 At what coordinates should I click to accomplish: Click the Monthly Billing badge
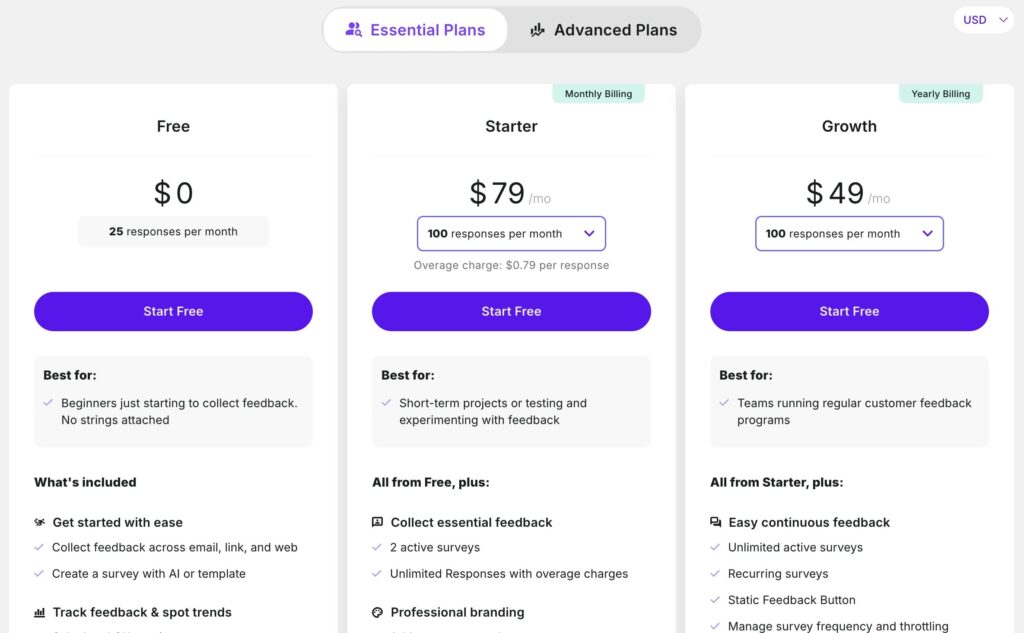598,93
